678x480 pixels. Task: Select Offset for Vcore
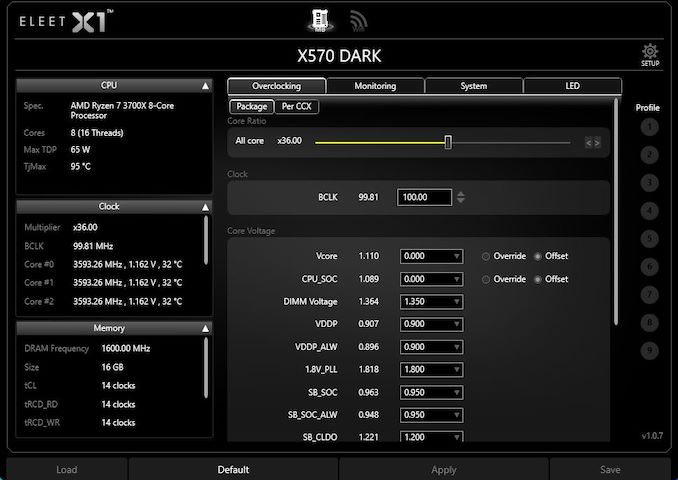551,256
